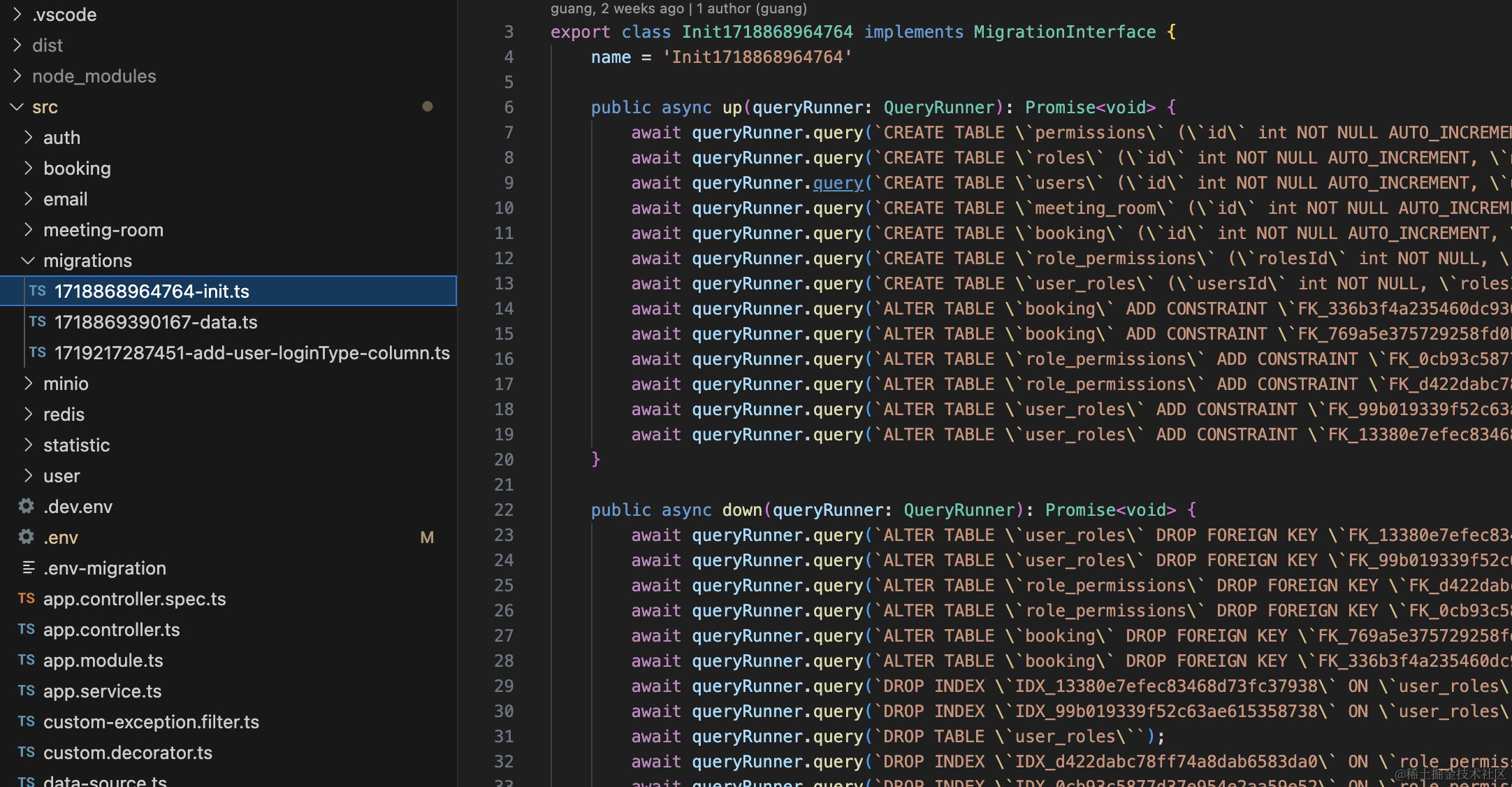Screen dimensions: 1512x787
Task: Click lines icon beside .env-migration
Action: click(28, 568)
